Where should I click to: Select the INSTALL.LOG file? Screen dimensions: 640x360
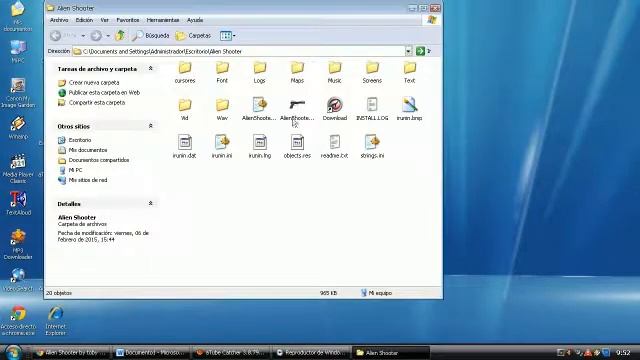pos(372,109)
